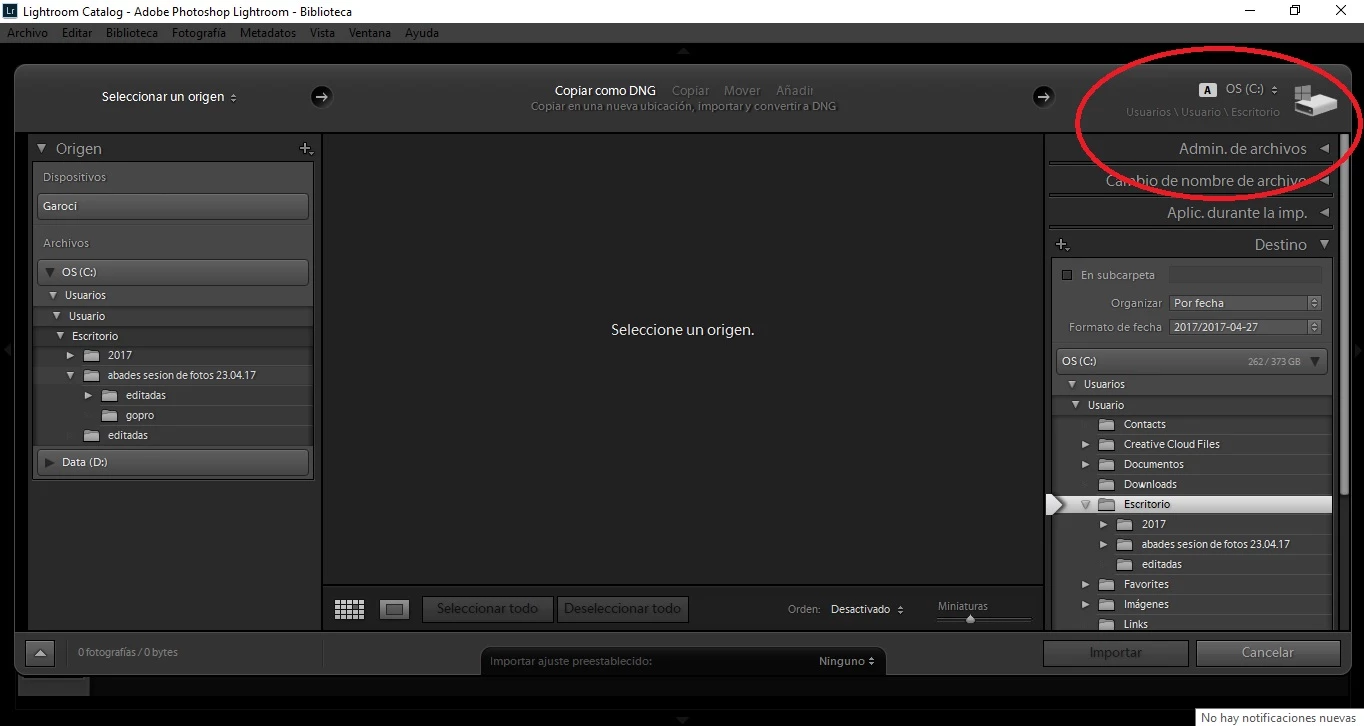Click the gopro folder icon in Origen
The height and width of the screenshot is (726, 1364).
(x=109, y=415)
